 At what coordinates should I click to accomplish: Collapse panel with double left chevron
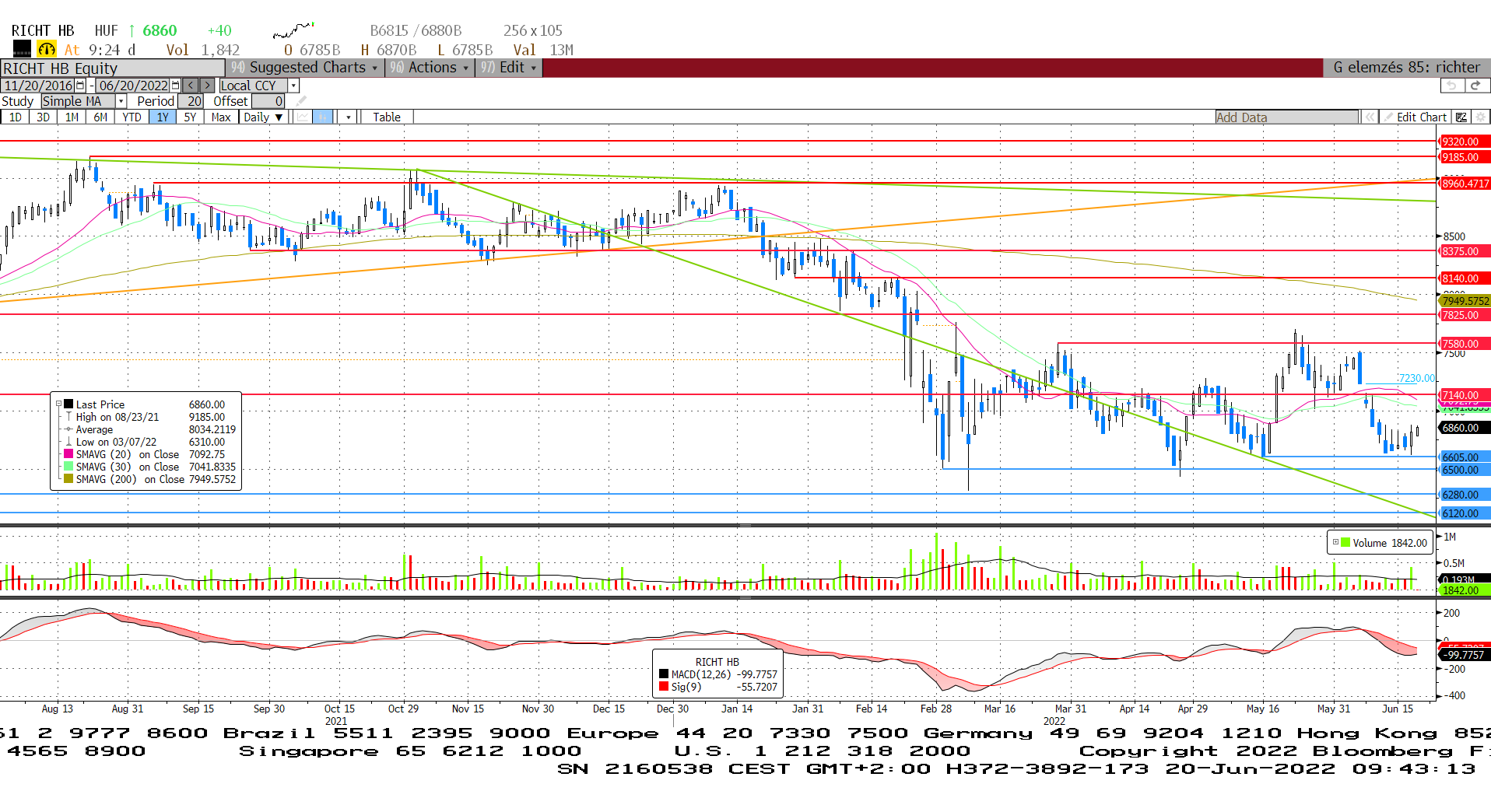click(x=1369, y=117)
